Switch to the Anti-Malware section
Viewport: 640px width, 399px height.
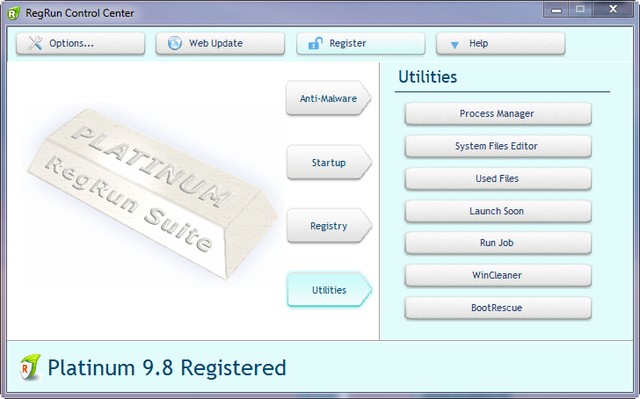pyautogui.click(x=329, y=98)
